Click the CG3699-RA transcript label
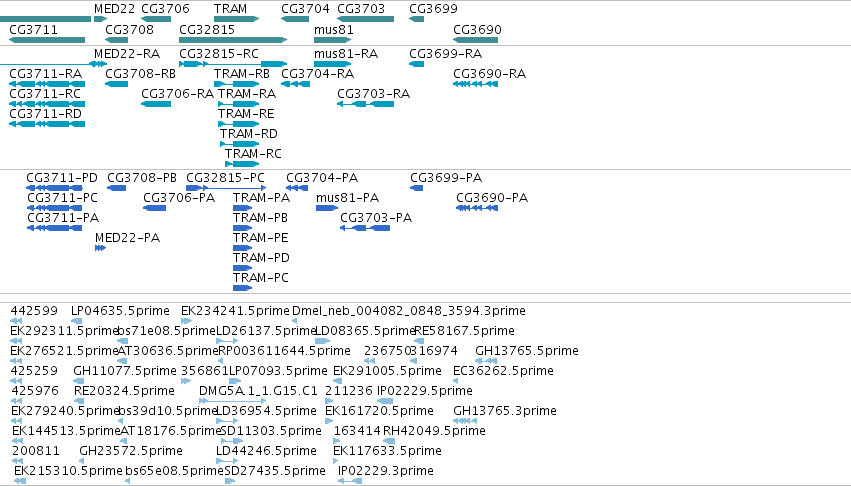The image size is (851, 486). [445, 54]
